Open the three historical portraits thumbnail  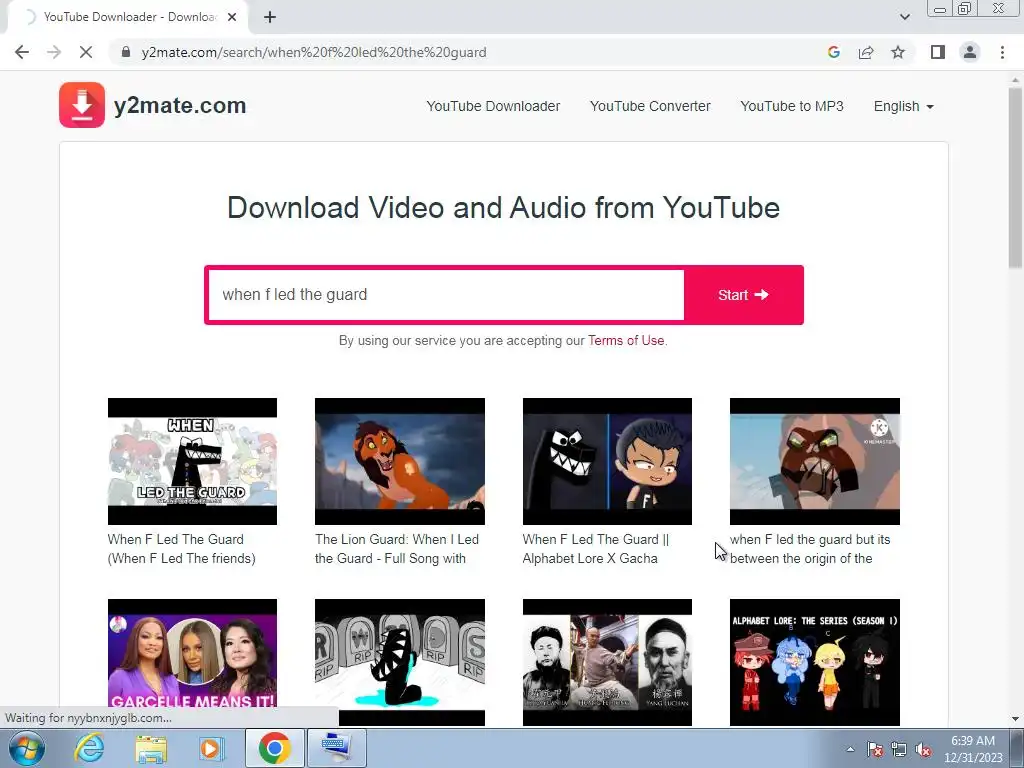coord(607,662)
